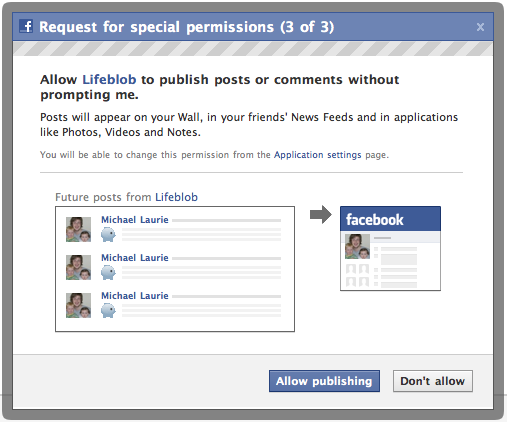Click text 'Posts will appear on your Wall'
Viewport: 507px width, 422px height.
120,117
